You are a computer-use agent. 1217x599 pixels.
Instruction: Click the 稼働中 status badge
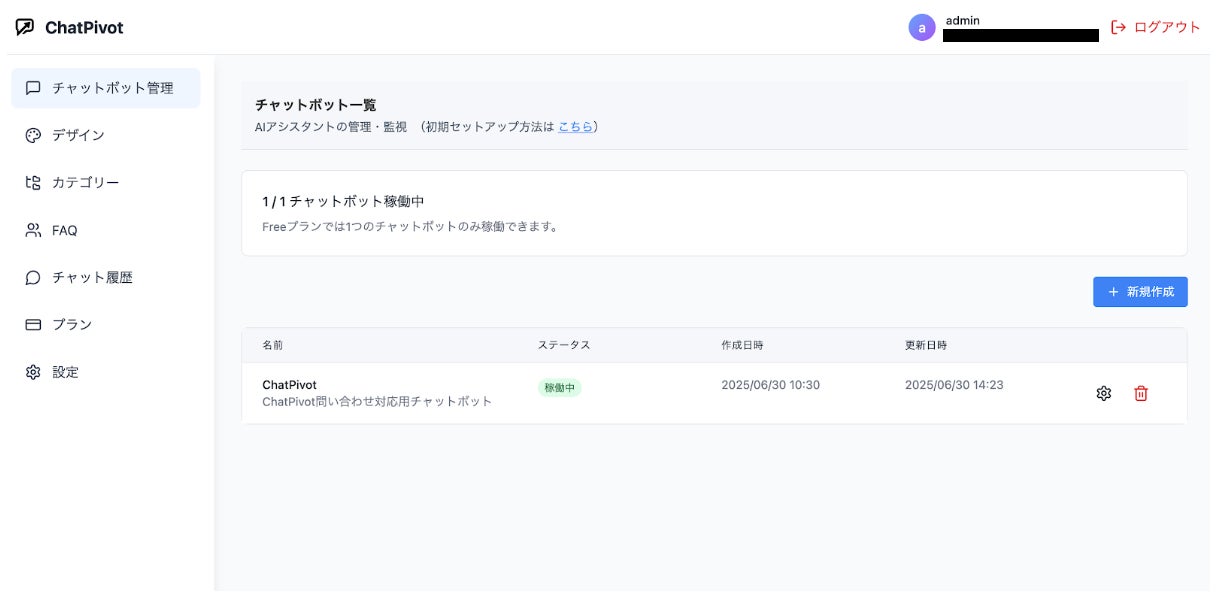coord(559,388)
